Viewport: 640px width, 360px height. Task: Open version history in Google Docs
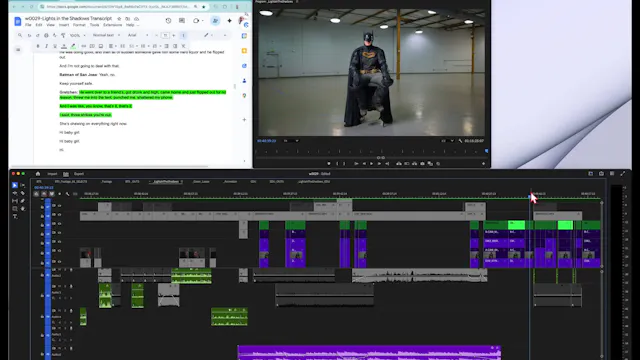click(168, 20)
